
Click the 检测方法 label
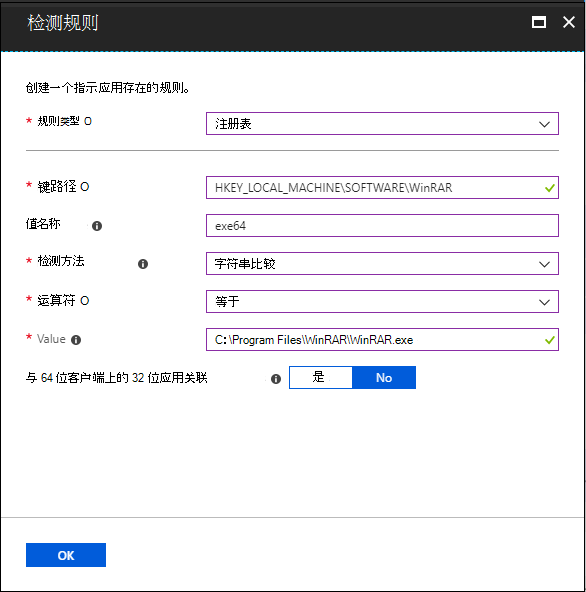[x=61, y=261]
